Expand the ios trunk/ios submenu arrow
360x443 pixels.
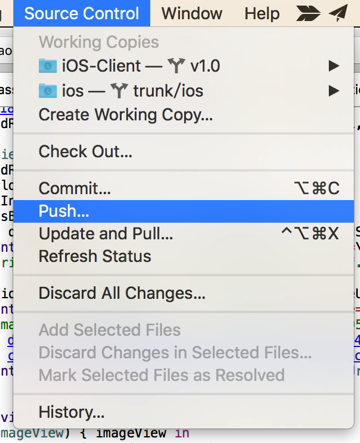click(x=334, y=91)
